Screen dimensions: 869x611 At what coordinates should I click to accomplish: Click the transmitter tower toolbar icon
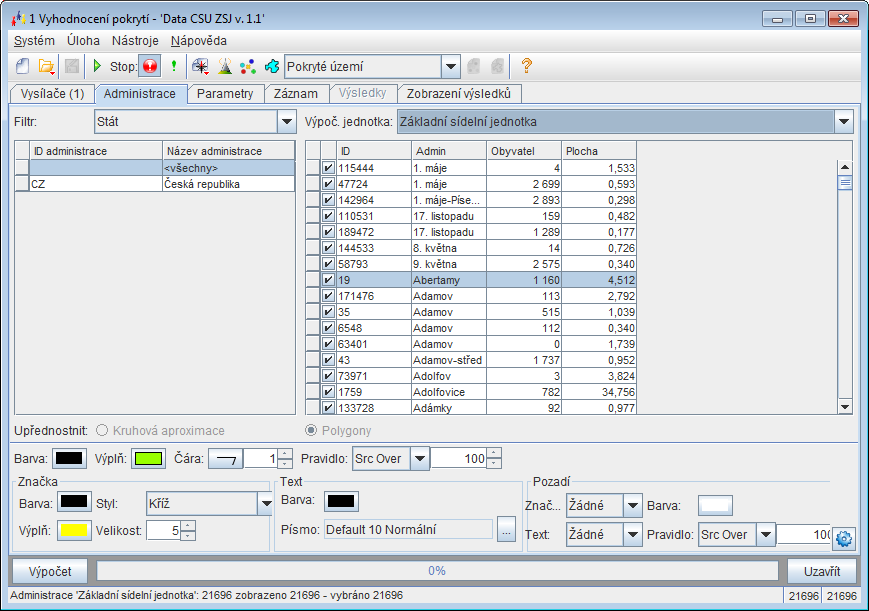(224, 67)
